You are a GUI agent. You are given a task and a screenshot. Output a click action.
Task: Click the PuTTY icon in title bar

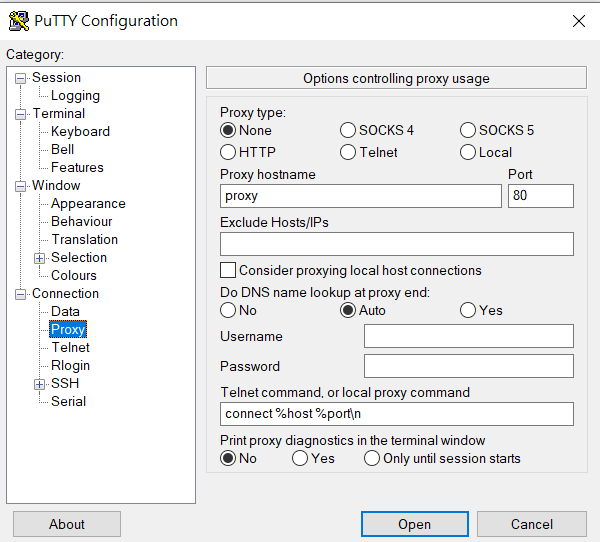[18, 21]
